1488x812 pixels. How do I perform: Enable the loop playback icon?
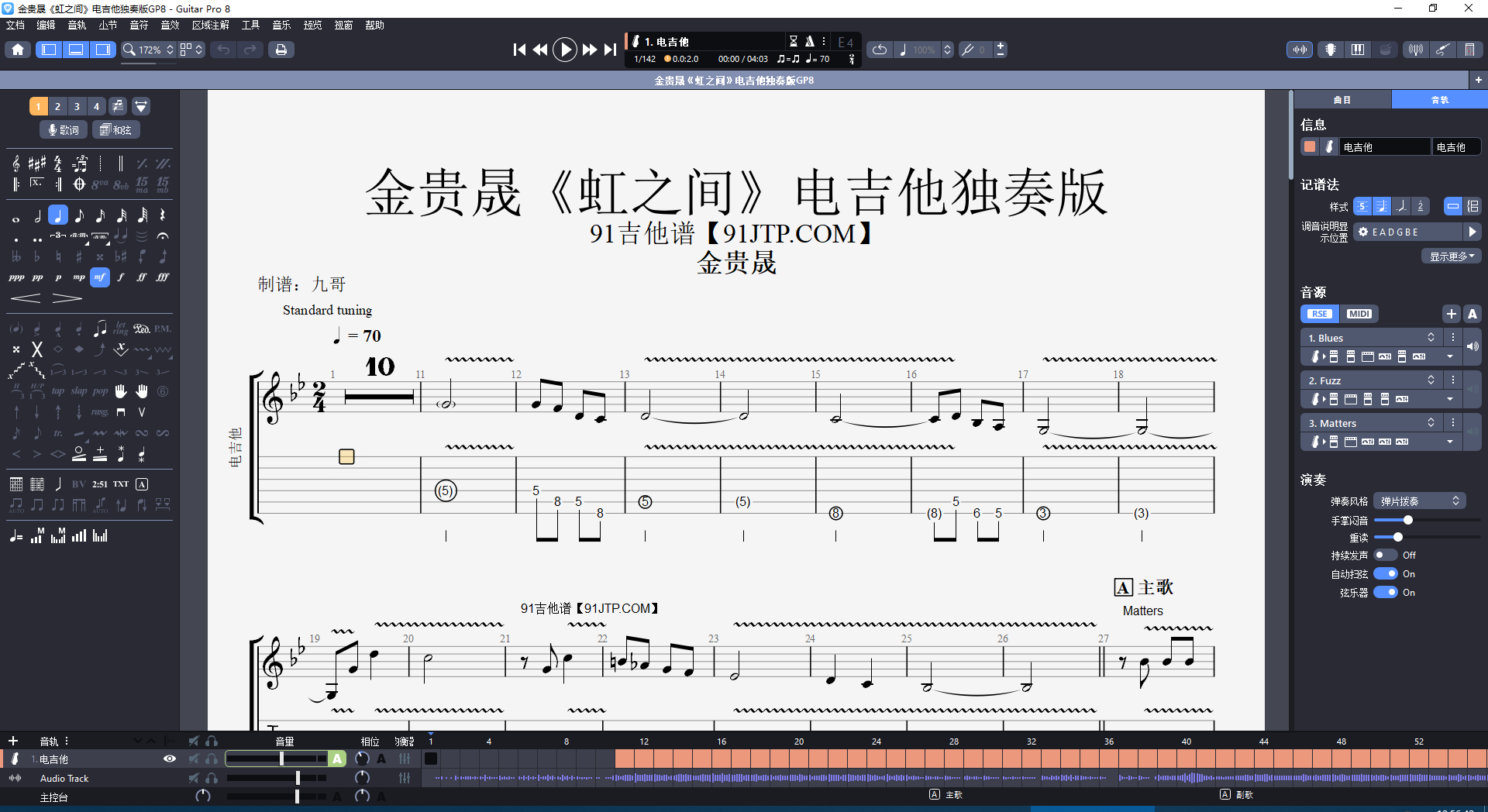pos(880,50)
